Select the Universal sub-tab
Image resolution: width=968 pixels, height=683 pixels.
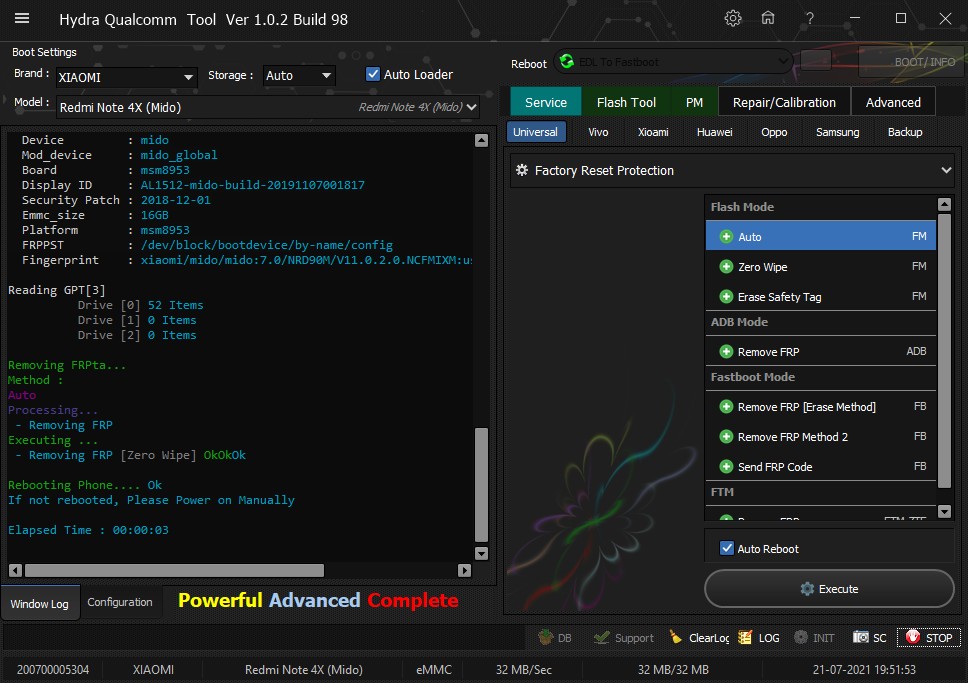tap(535, 132)
